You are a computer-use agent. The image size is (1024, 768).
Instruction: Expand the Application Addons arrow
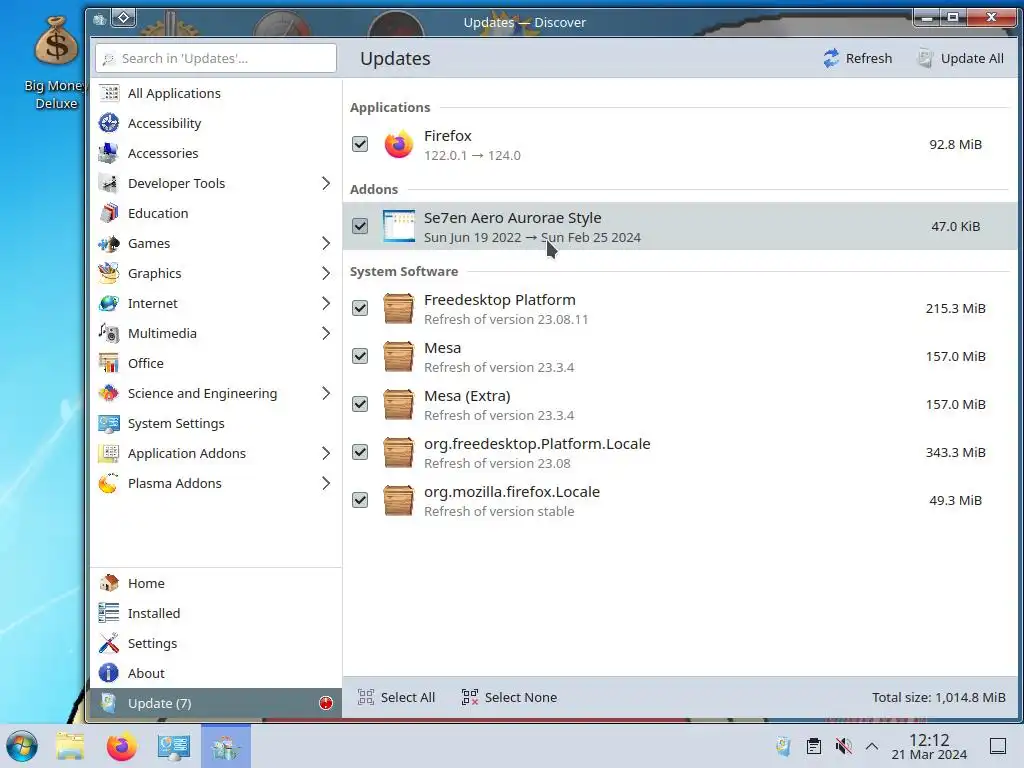pyautogui.click(x=326, y=453)
